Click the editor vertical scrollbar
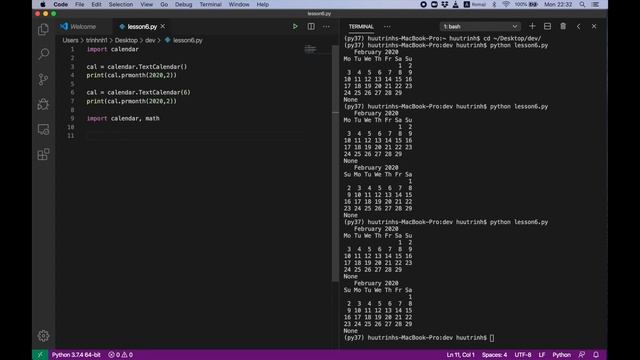 click(336, 163)
